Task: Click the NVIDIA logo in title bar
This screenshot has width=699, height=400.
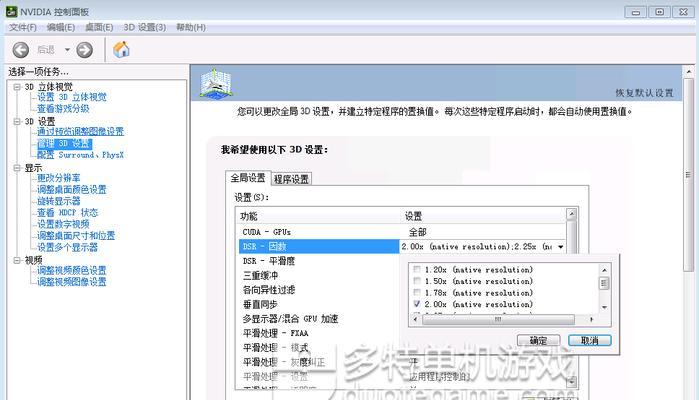Action: (11, 12)
